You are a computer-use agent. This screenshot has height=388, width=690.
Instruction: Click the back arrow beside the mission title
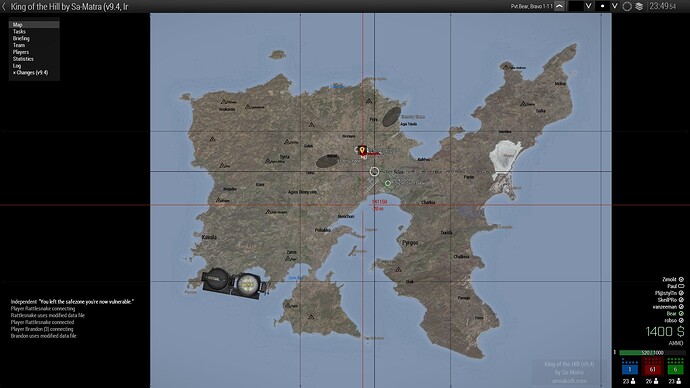[4, 7]
